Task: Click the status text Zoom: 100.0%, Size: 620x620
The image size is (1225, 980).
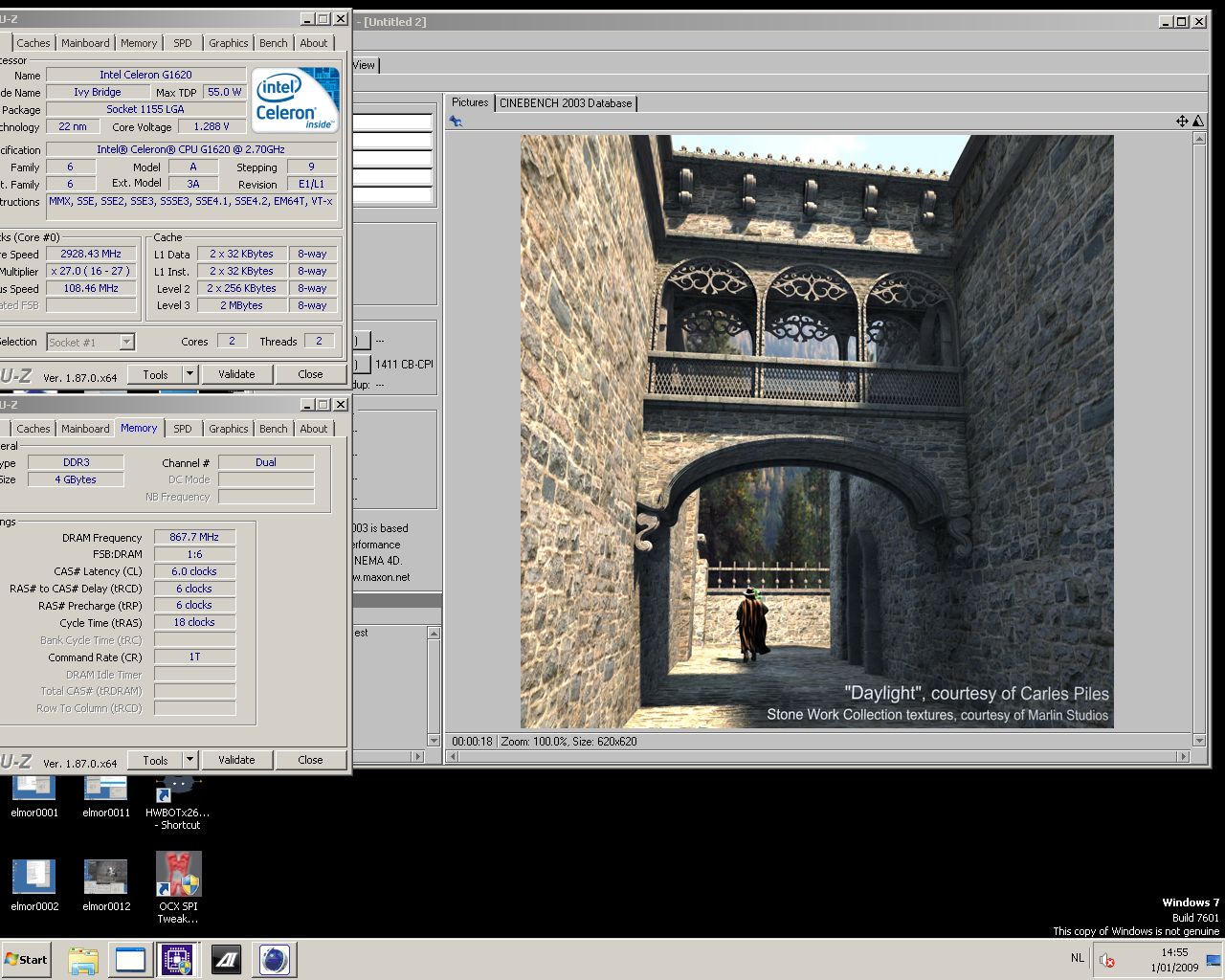Action: [568, 742]
